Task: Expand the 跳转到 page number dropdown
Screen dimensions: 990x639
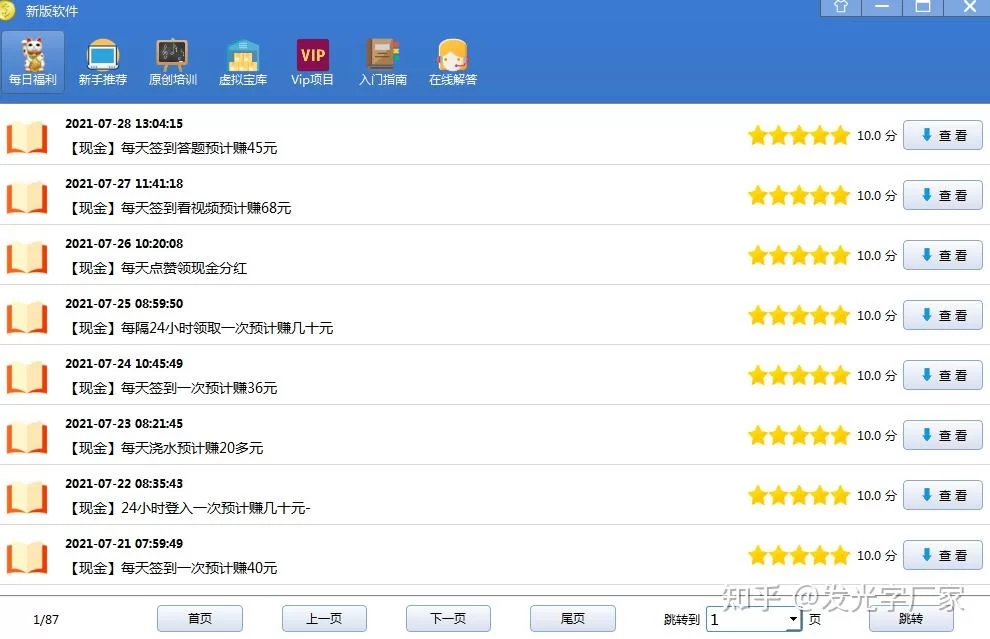Action: 793,620
